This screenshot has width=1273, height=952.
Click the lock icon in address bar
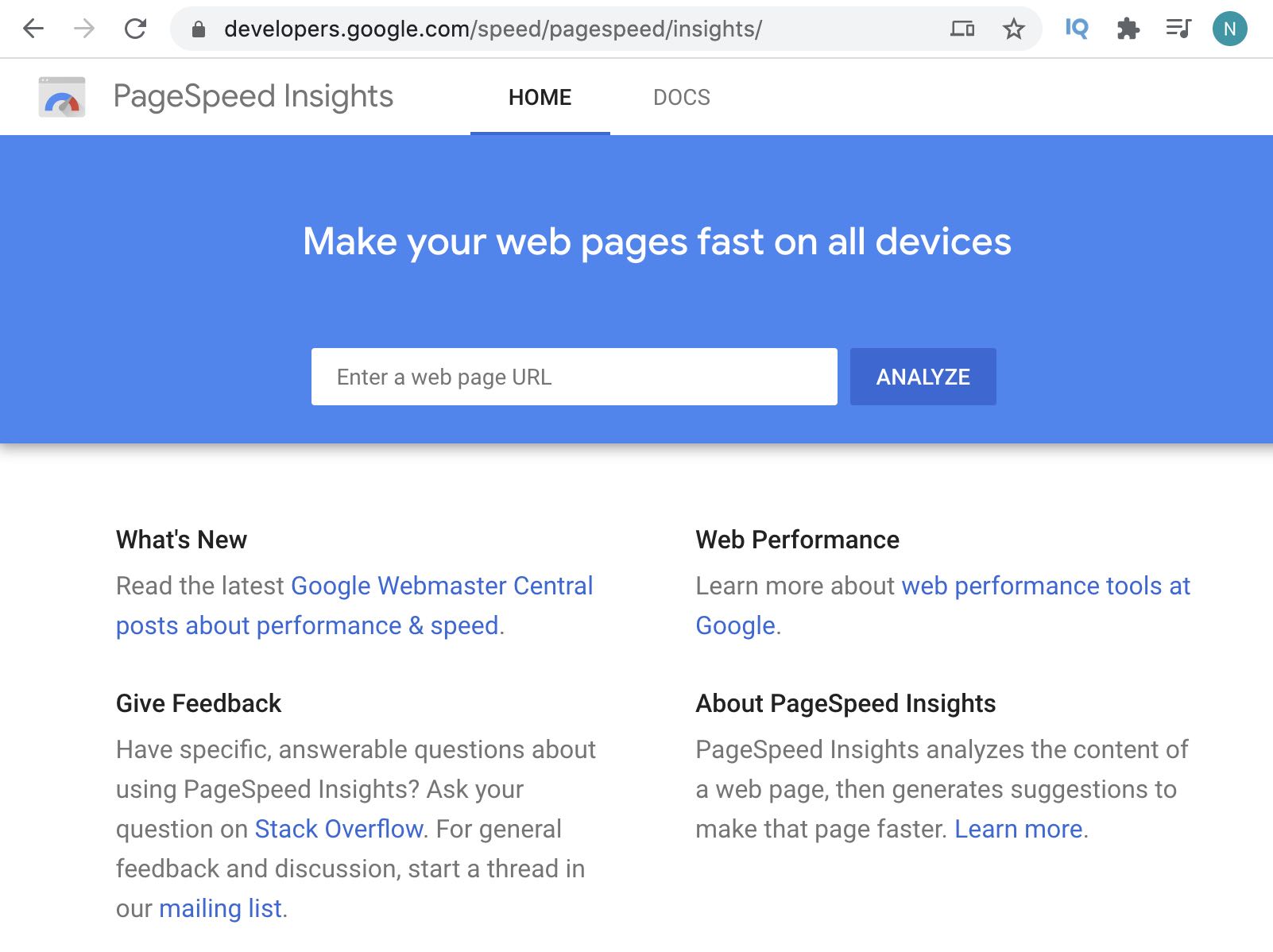click(x=199, y=29)
